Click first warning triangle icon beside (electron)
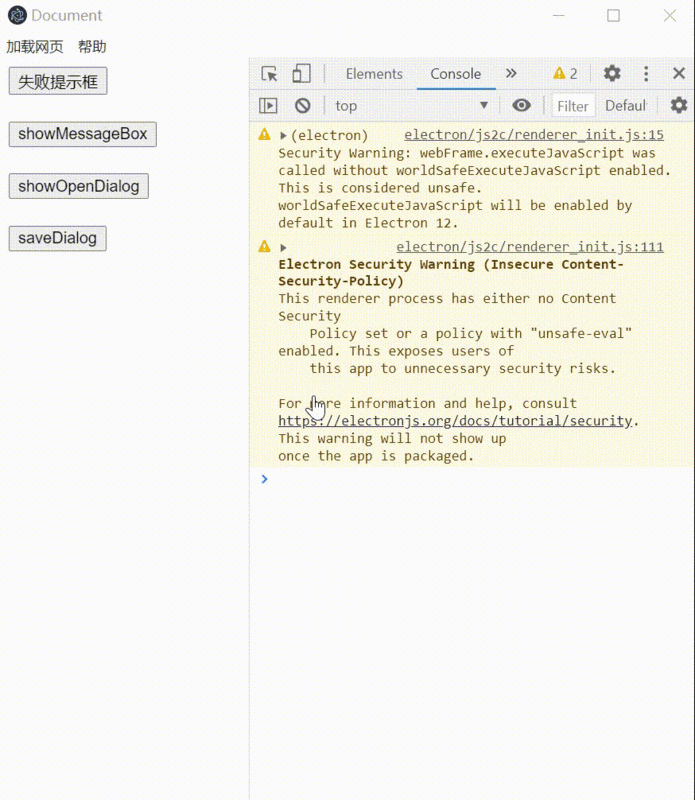The image size is (695, 800). tap(264, 135)
